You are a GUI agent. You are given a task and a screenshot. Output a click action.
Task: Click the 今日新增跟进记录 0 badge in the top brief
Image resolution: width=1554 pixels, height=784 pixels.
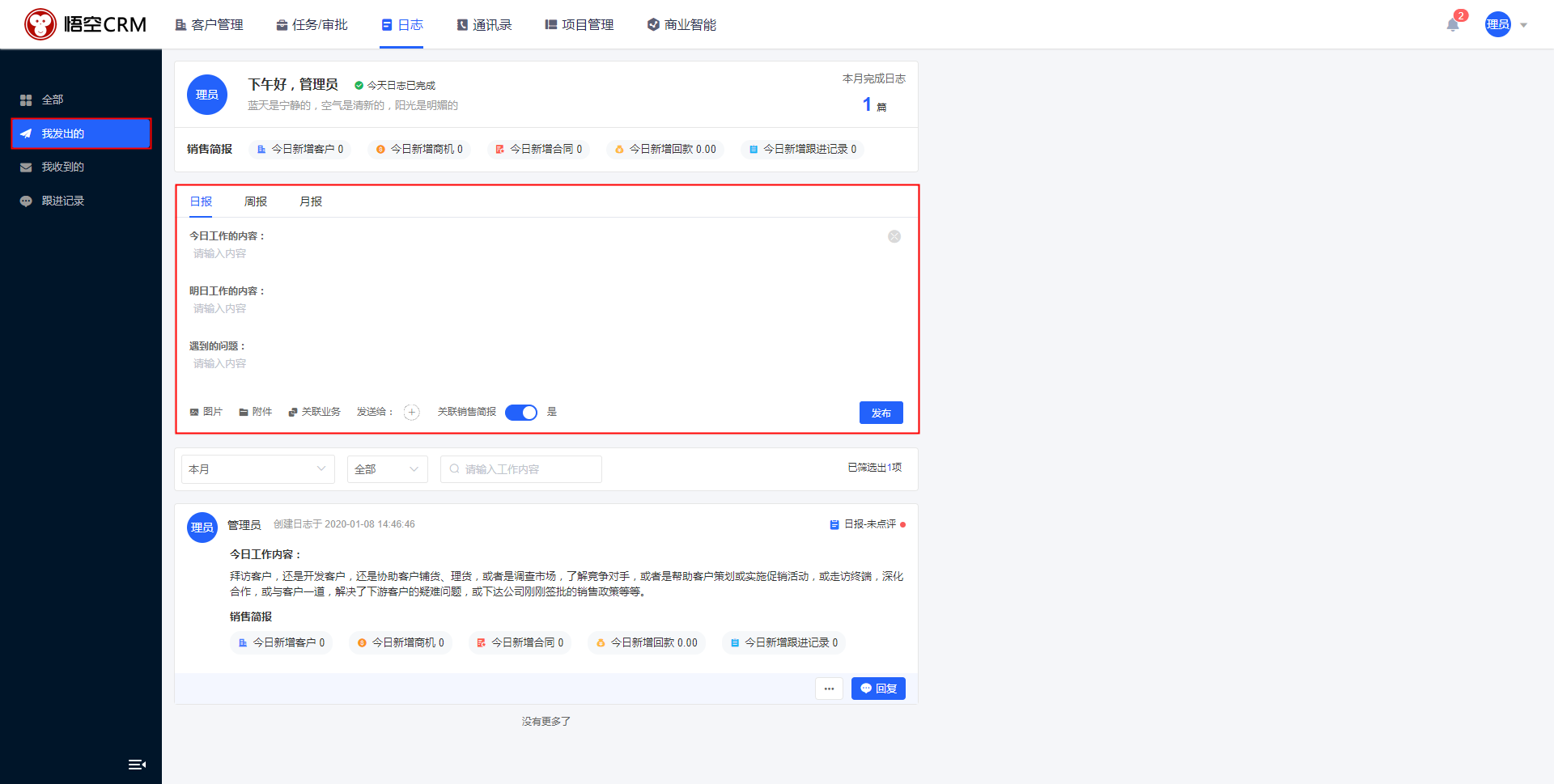[803, 150]
